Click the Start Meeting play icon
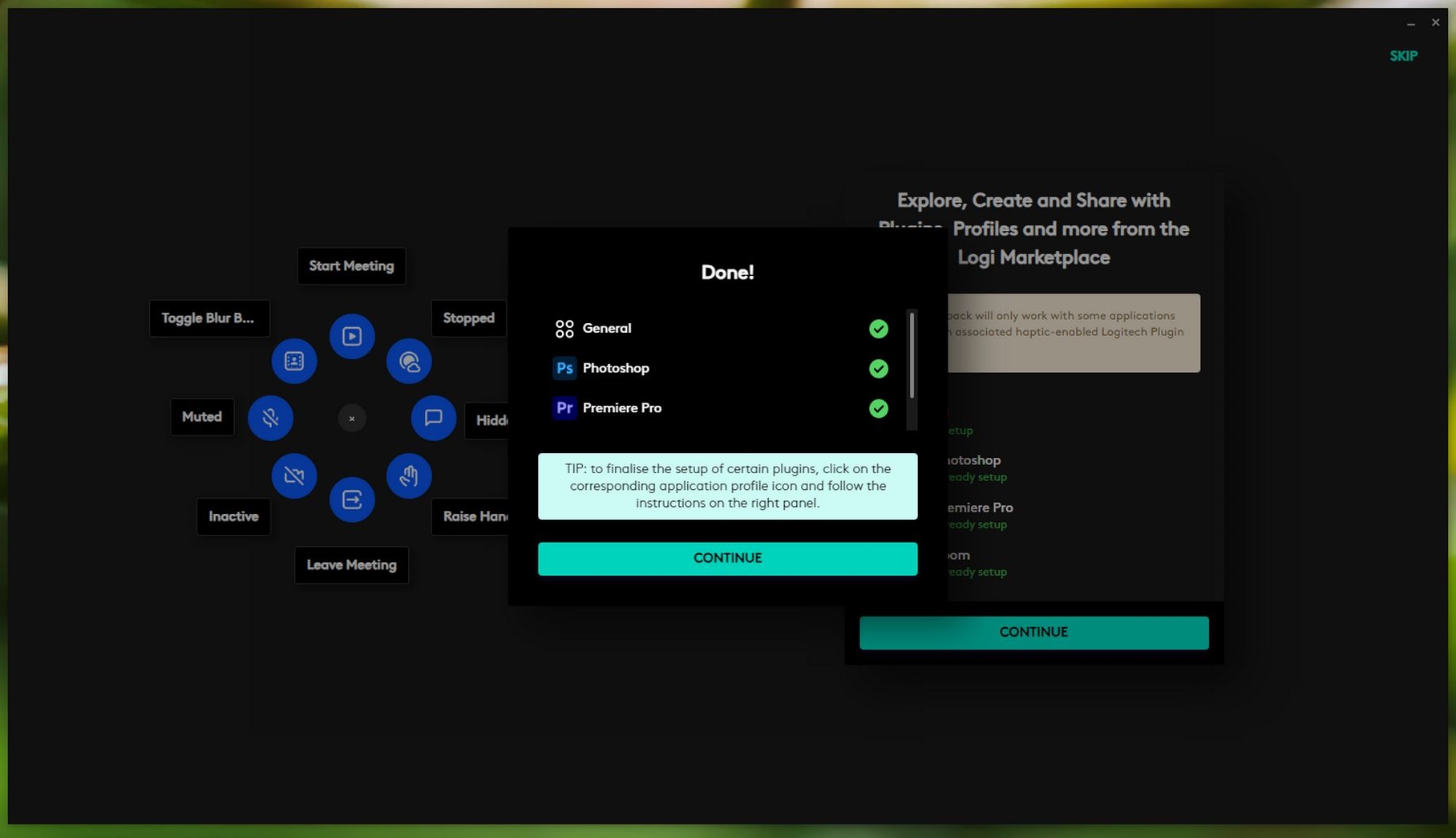Screen dimensions: 1456x838 352,336
